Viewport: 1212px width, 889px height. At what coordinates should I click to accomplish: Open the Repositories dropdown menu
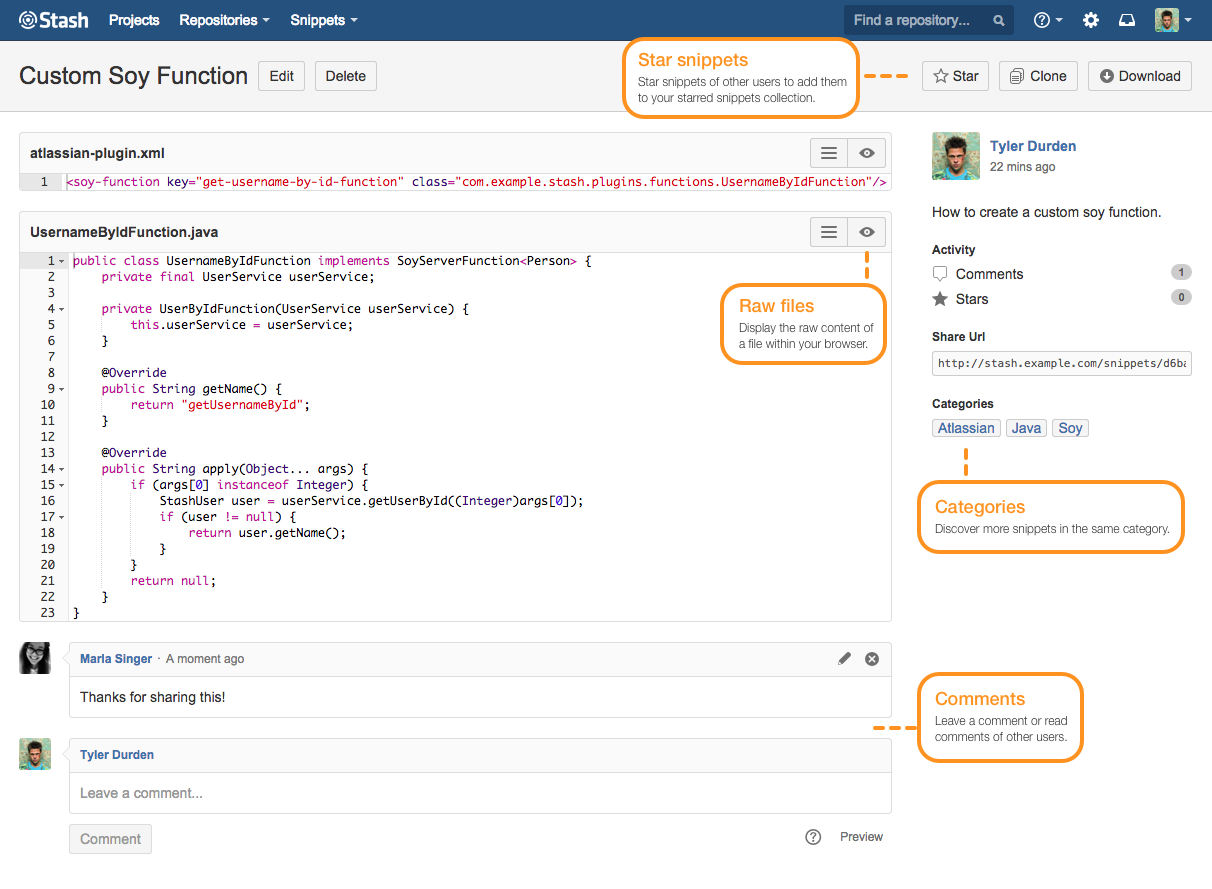coord(219,19)
